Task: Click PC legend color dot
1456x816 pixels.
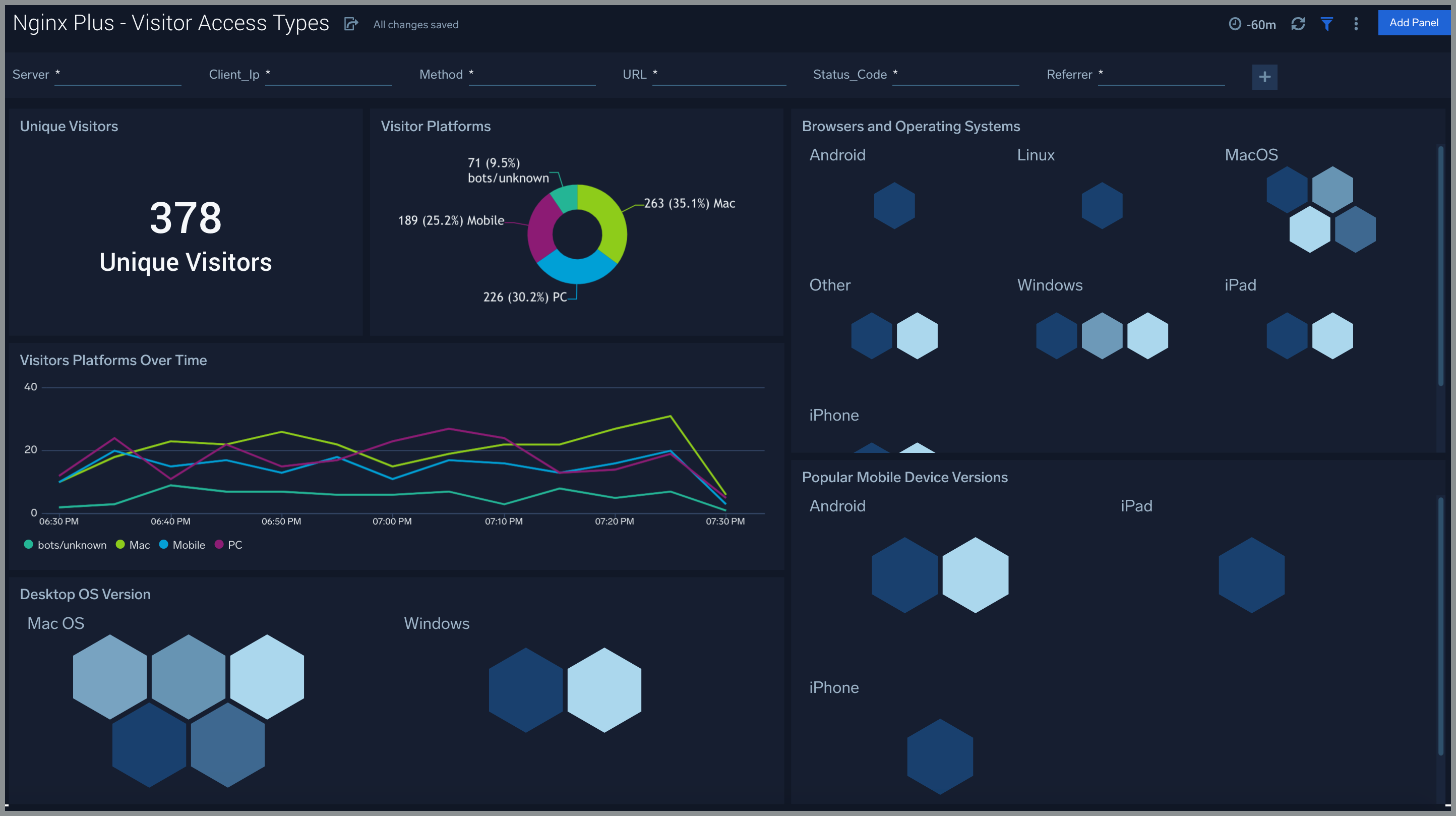Action: point(219,545)
